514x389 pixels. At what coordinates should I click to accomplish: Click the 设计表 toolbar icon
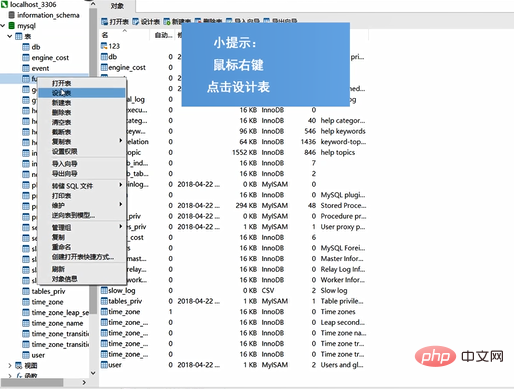[x=136, y=22]
